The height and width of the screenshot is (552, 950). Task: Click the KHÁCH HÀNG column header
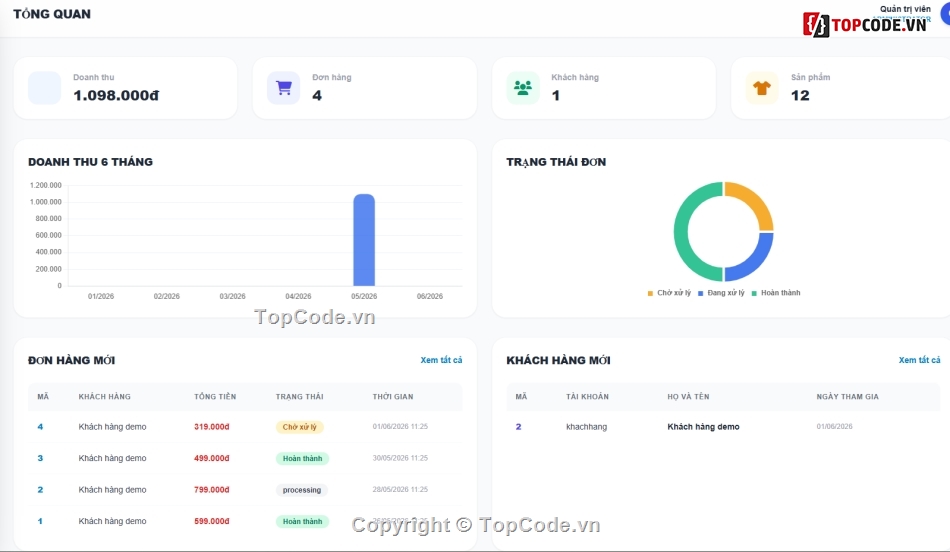click(104, 396)
